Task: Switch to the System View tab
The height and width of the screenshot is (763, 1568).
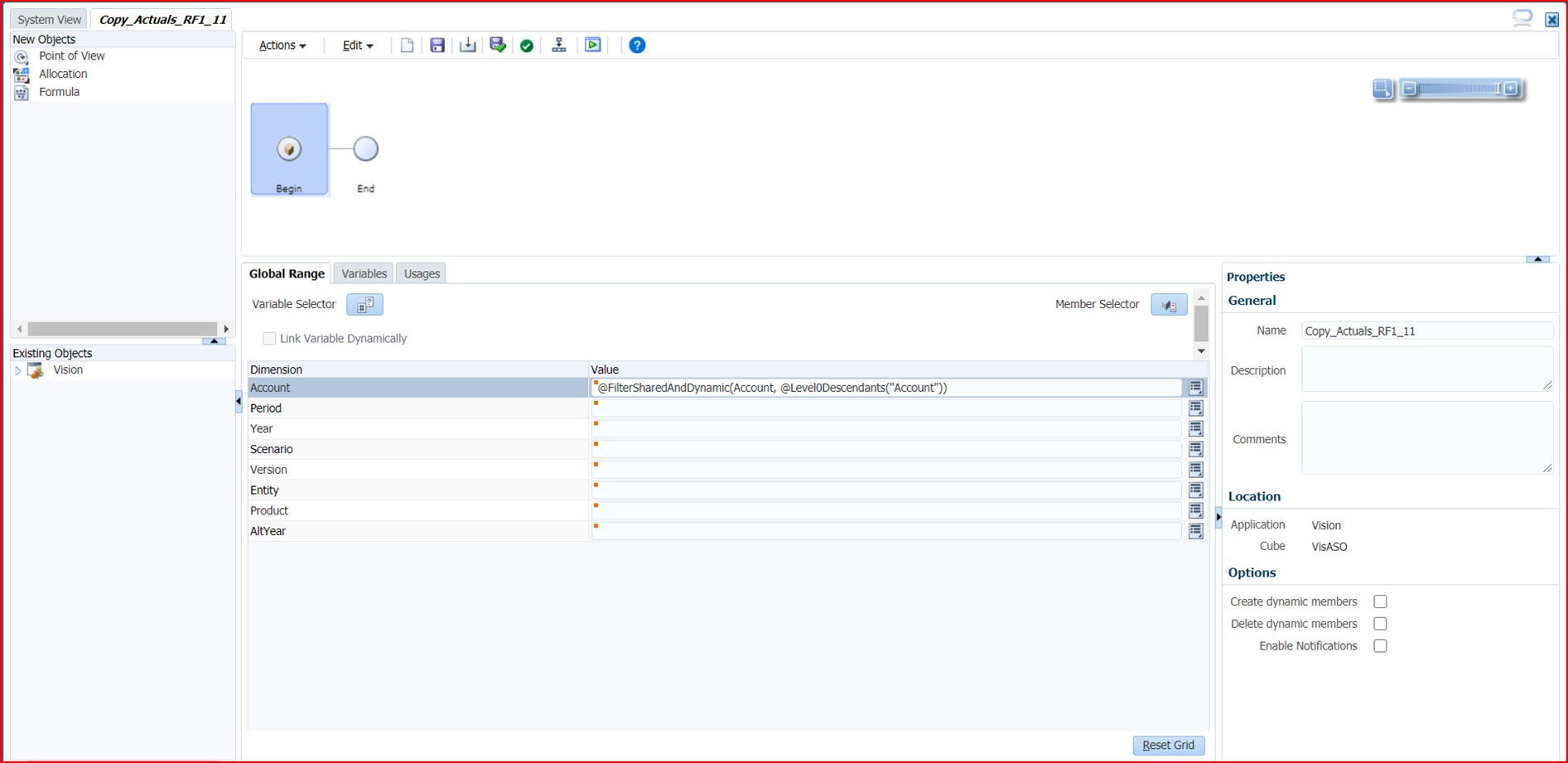Action: point(48,18)
